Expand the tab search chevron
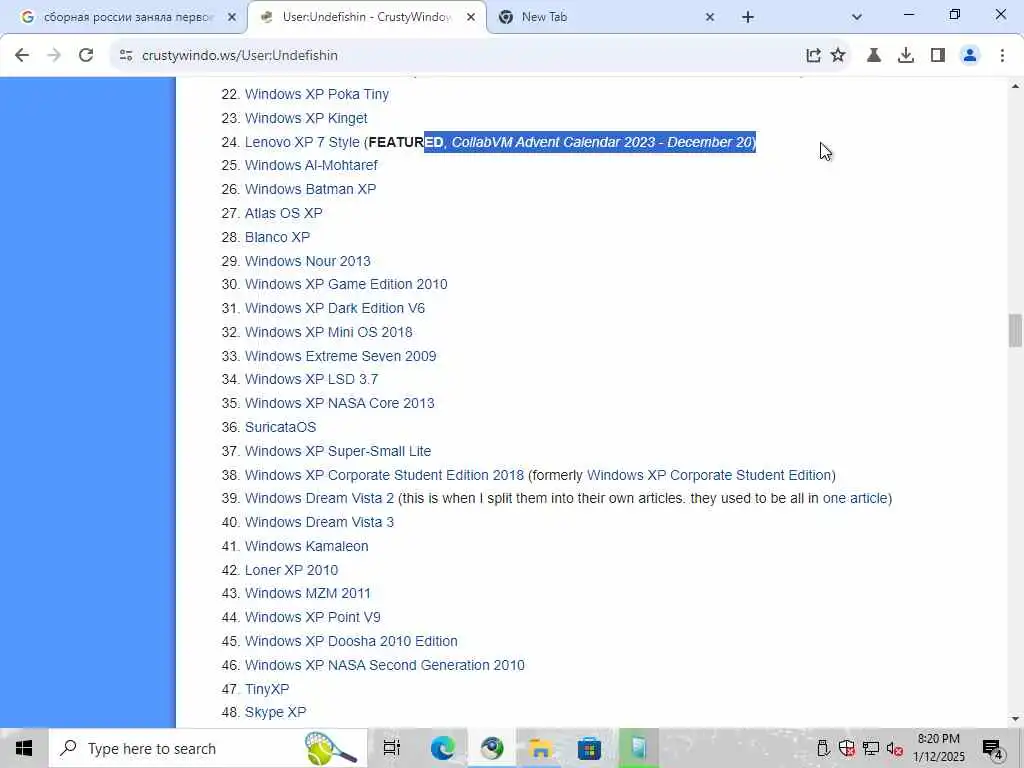Image resolution: width=1024 pixels, height=768 pixels. (x=857, y=17)
